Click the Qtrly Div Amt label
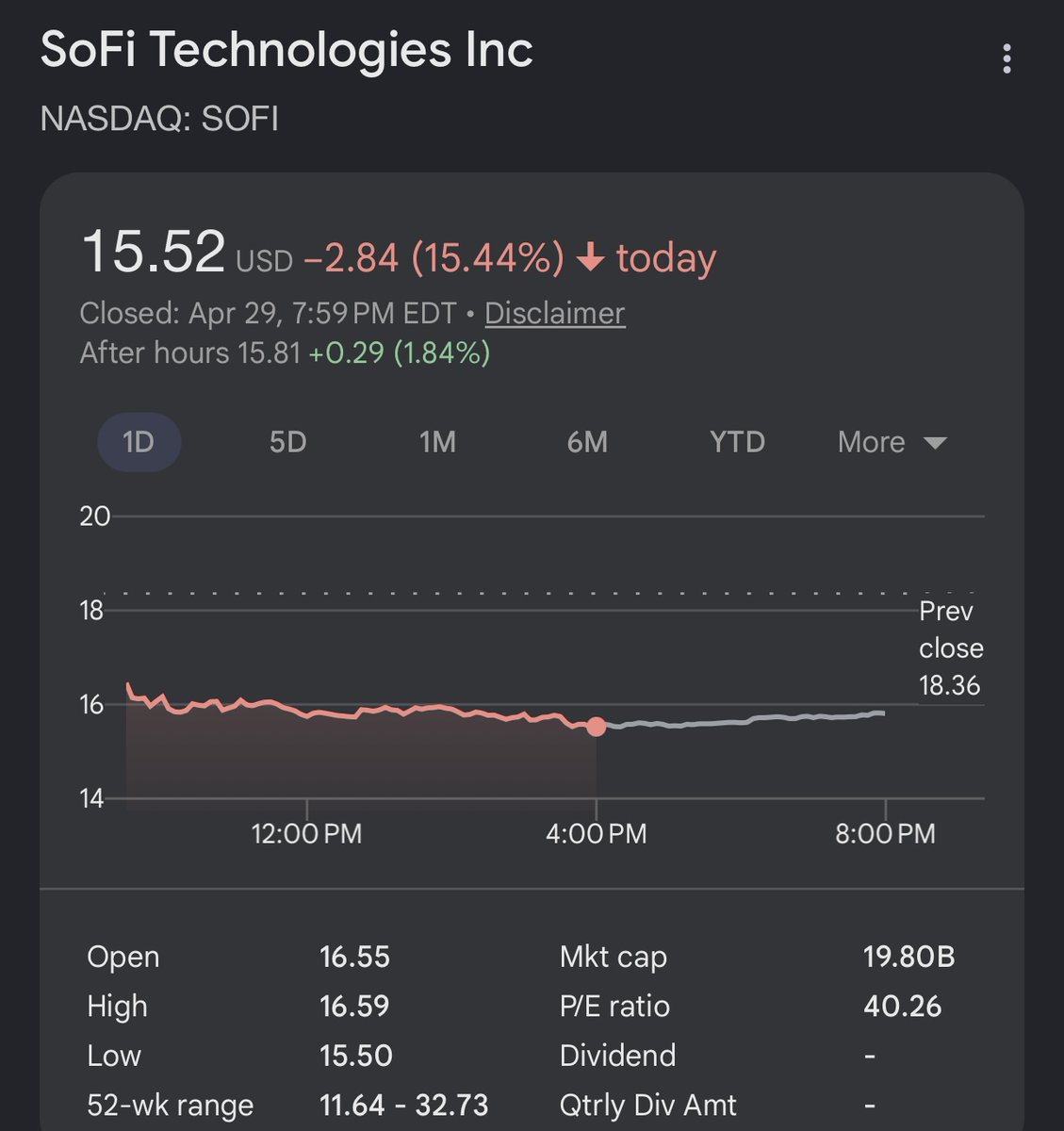Viewport: 1064px width, 1131px height. tap(647, 1105)
